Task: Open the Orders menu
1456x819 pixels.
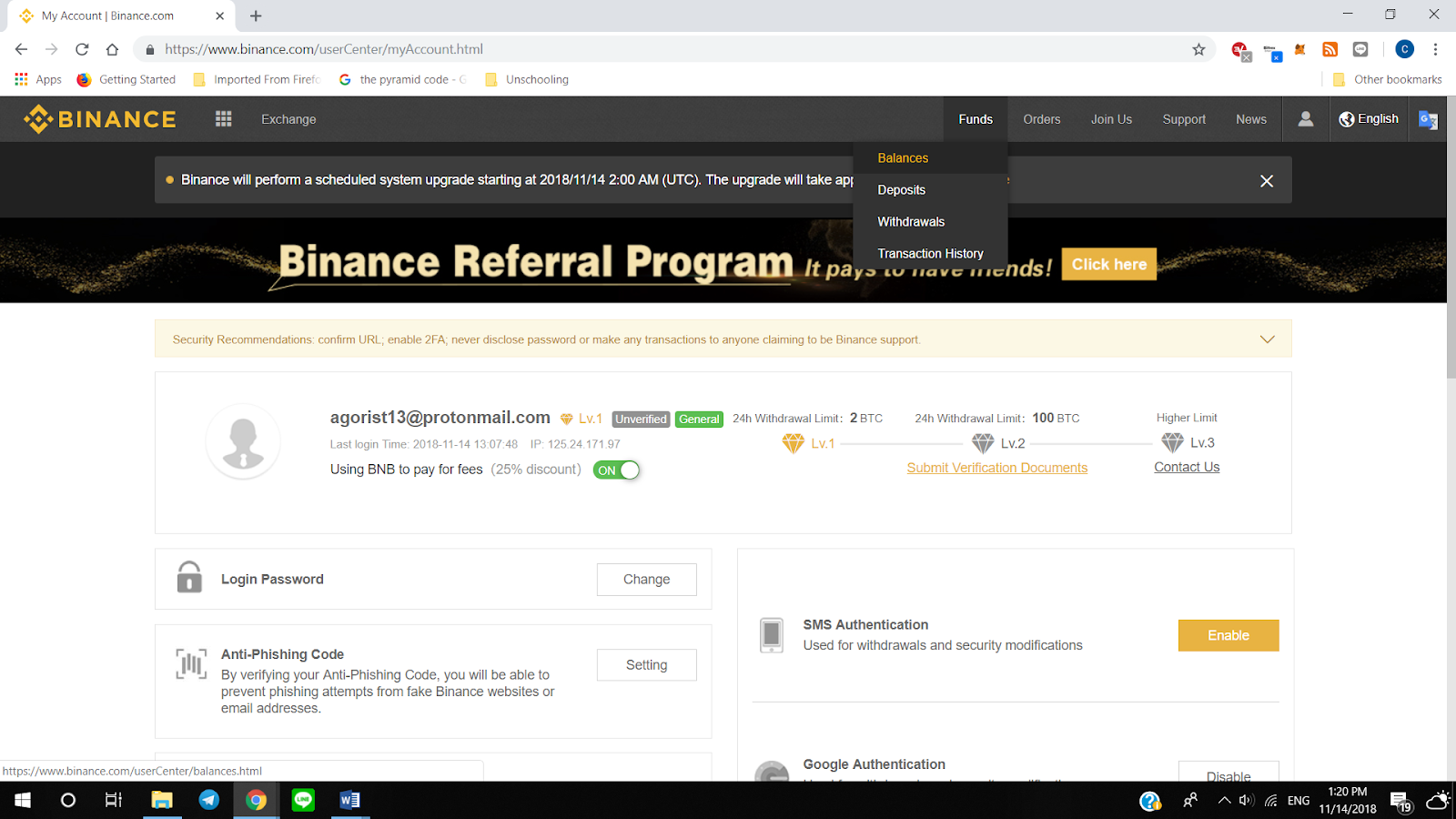Action: (1042, 119)
